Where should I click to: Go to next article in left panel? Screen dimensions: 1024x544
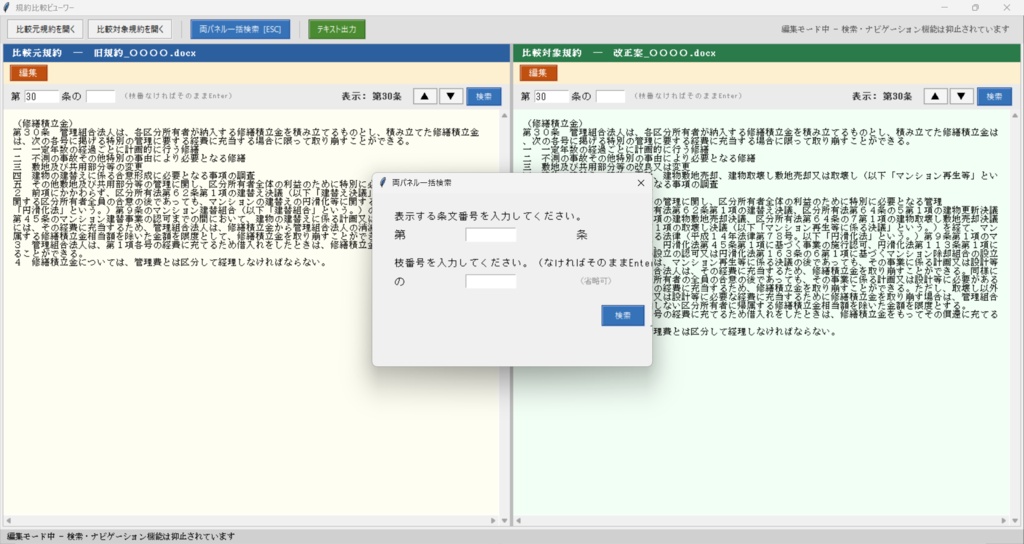[451, 97]
